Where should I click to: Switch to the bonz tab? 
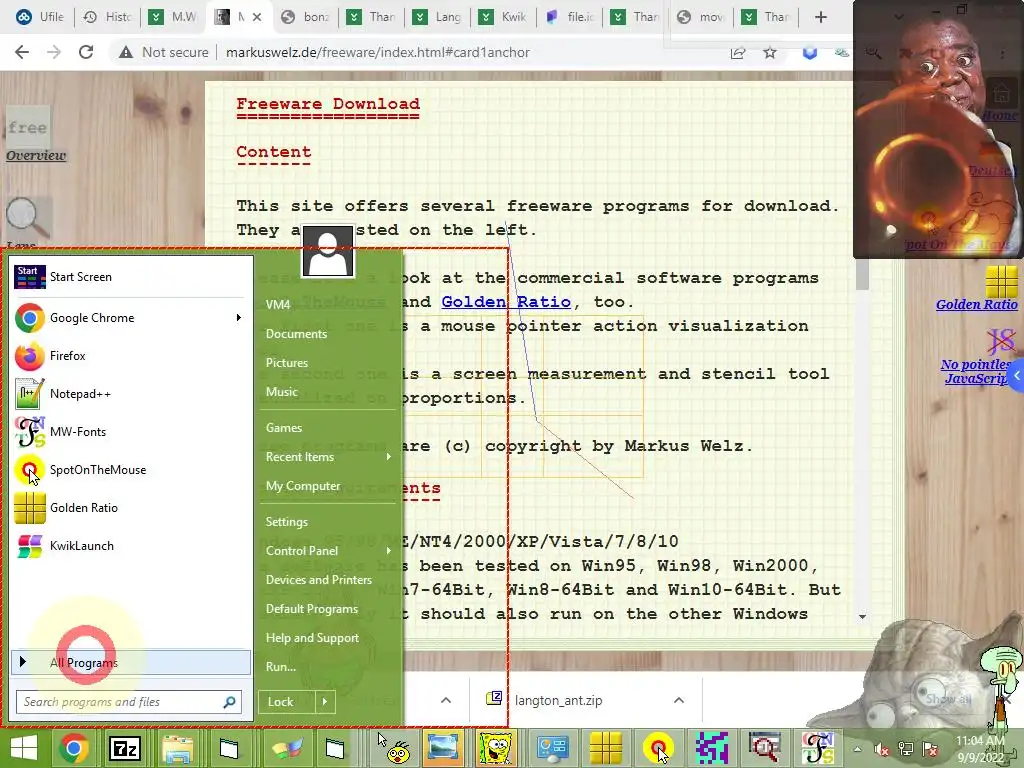(306, 17)
